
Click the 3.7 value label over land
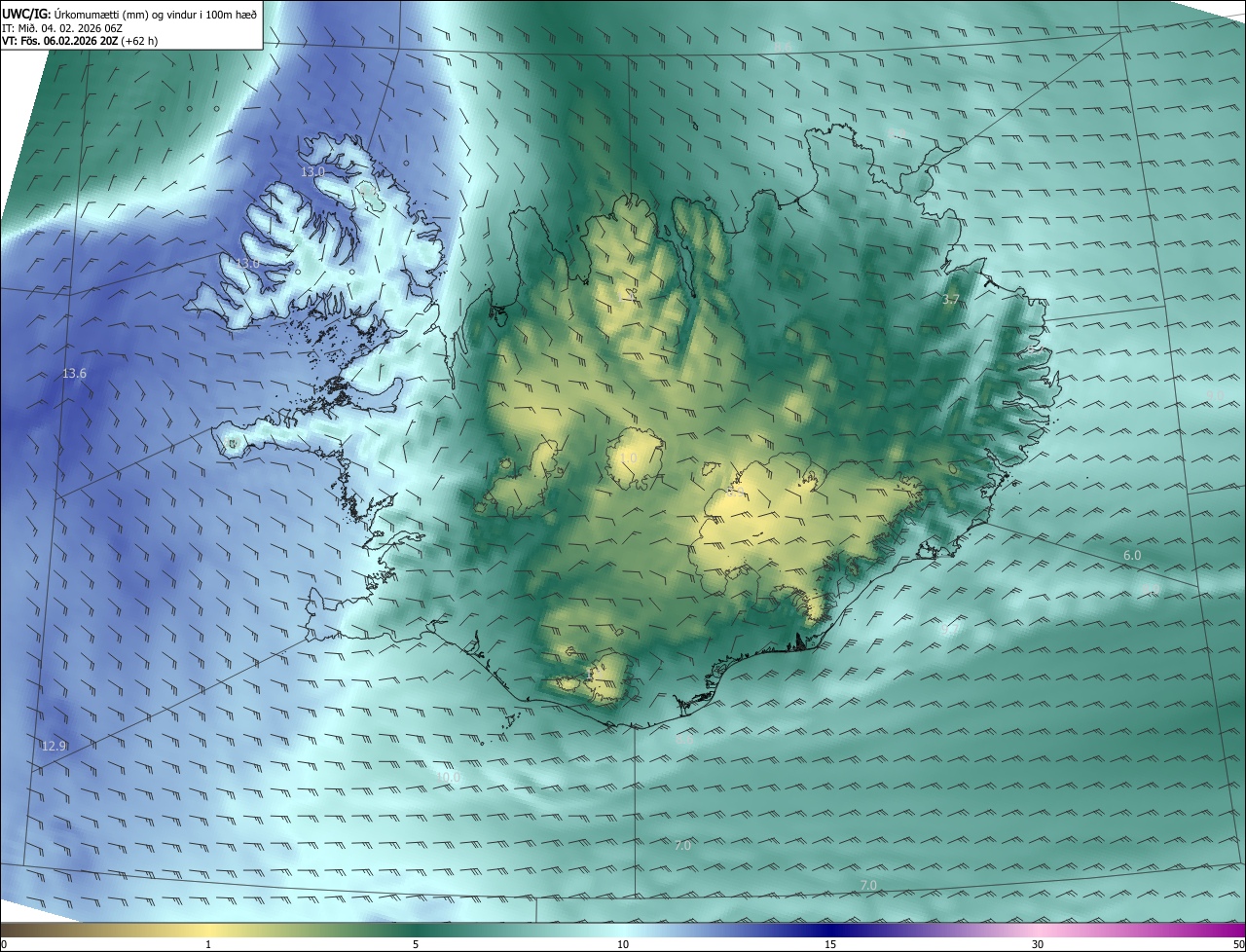[x=951, y=300]
